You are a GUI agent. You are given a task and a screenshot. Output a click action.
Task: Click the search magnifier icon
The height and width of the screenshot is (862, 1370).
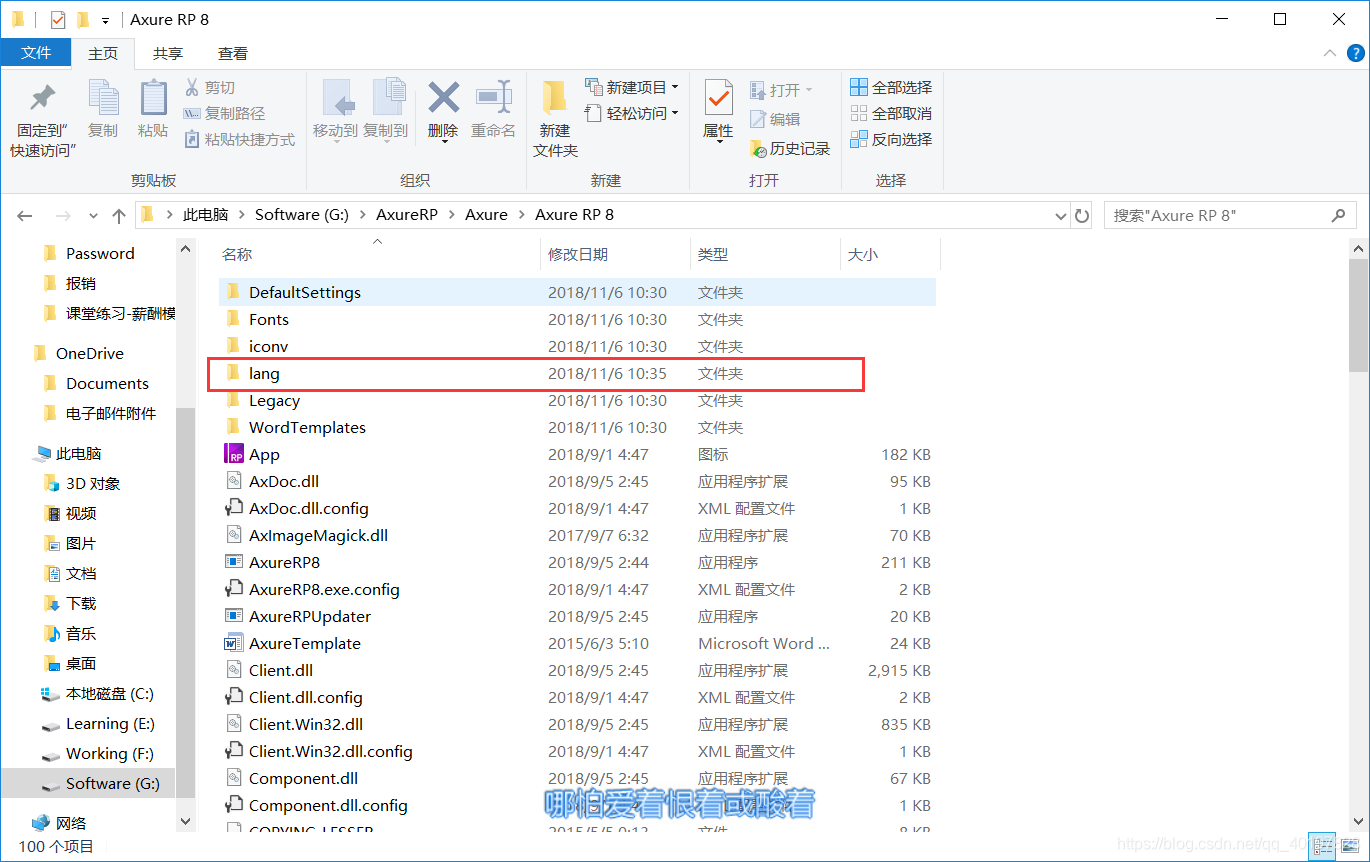1339,215
